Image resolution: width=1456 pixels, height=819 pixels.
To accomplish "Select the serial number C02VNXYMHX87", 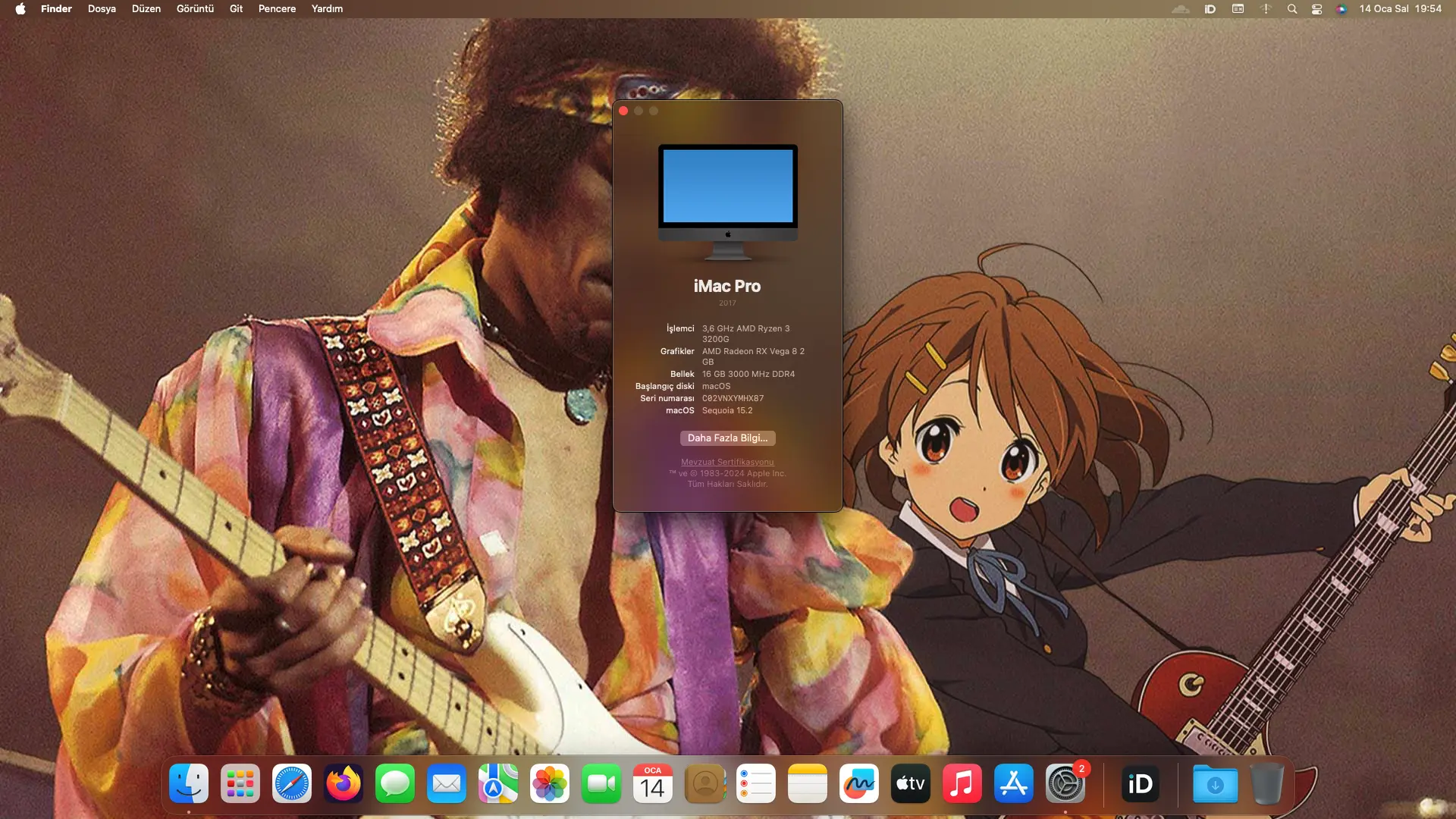I will point(733,398).
